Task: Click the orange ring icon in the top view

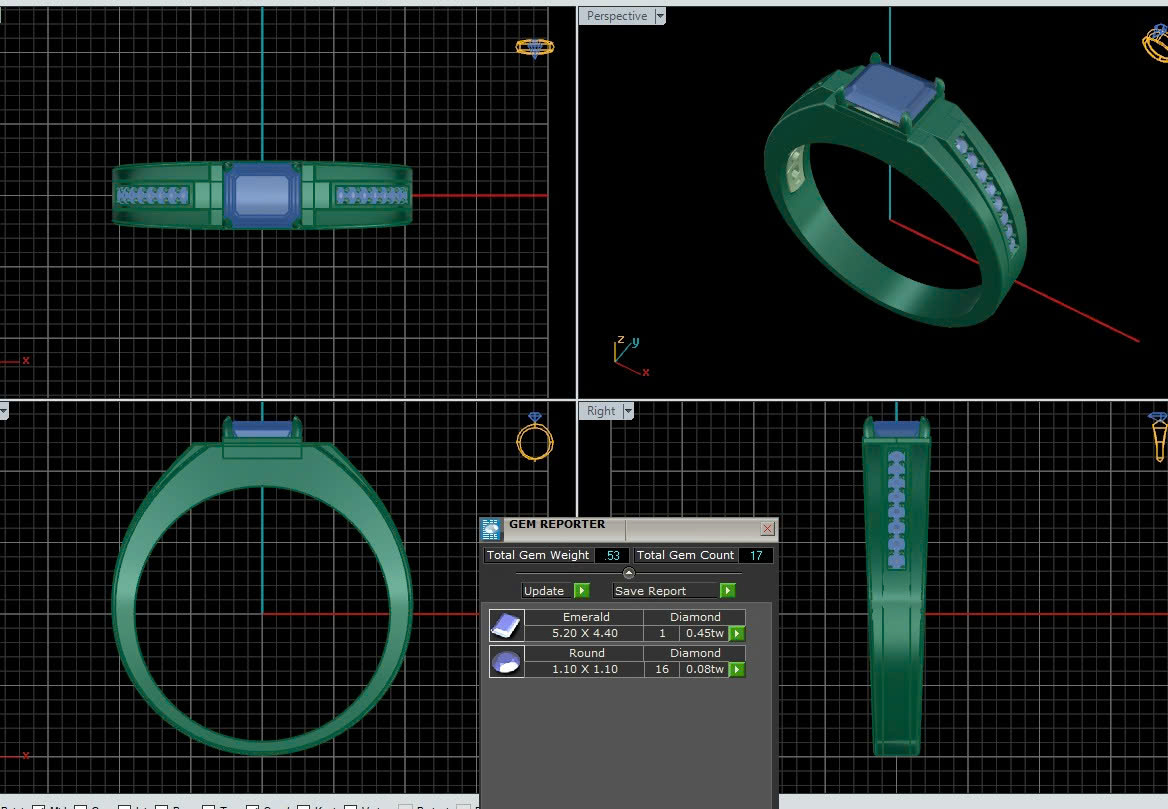Action: point(534,47)
